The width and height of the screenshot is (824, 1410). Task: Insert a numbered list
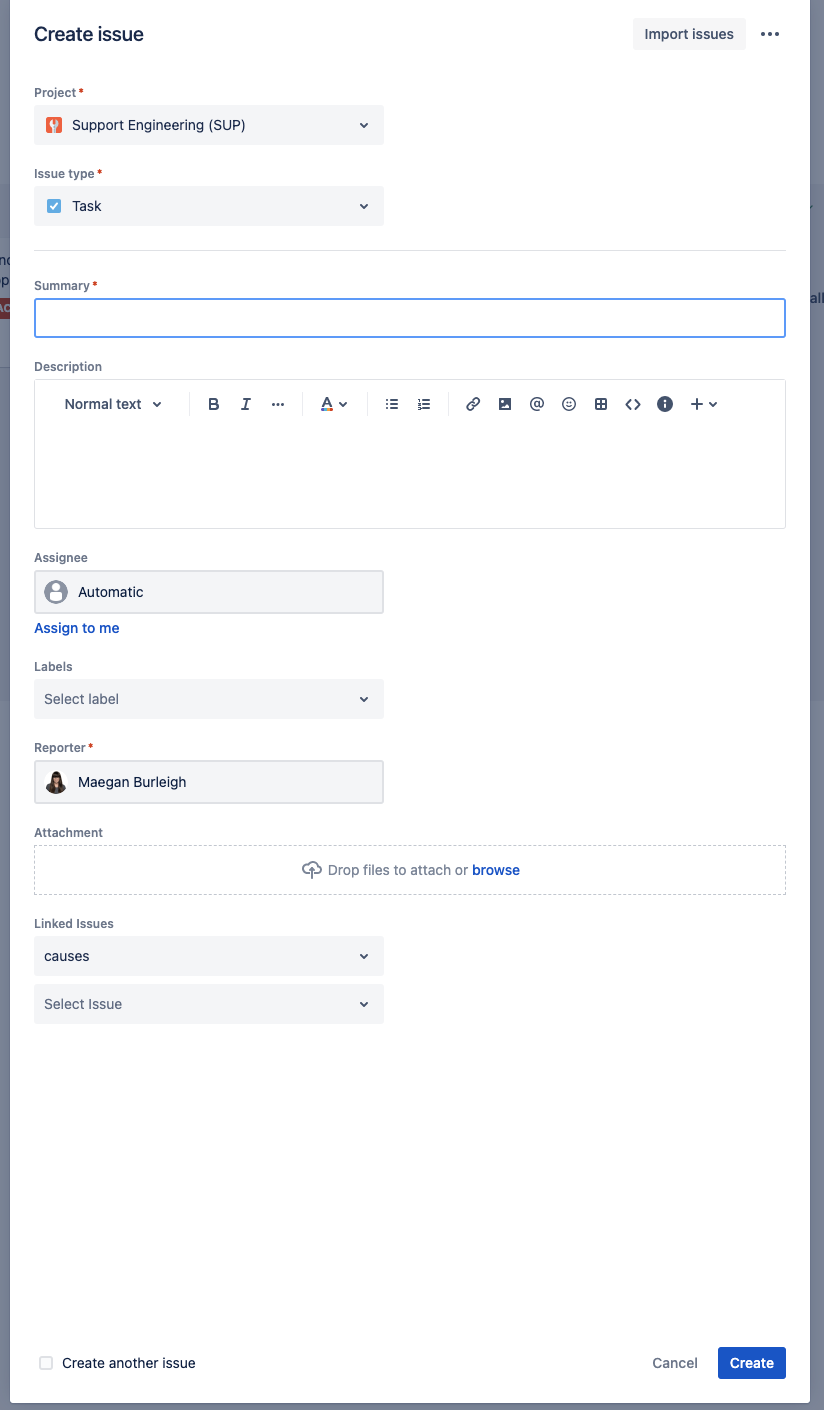coord(424,404)
